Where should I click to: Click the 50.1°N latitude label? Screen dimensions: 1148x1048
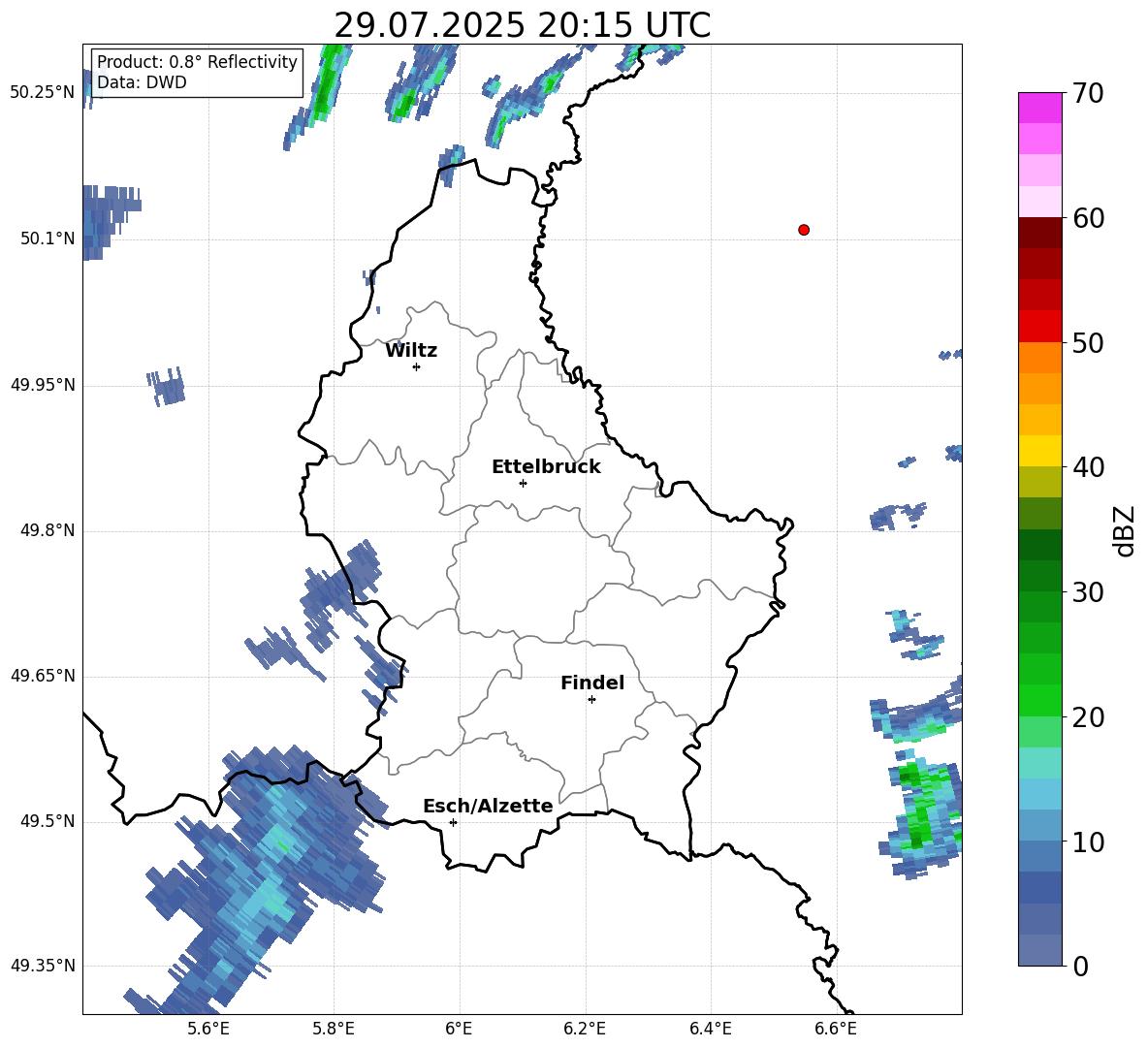coord(48,238)
